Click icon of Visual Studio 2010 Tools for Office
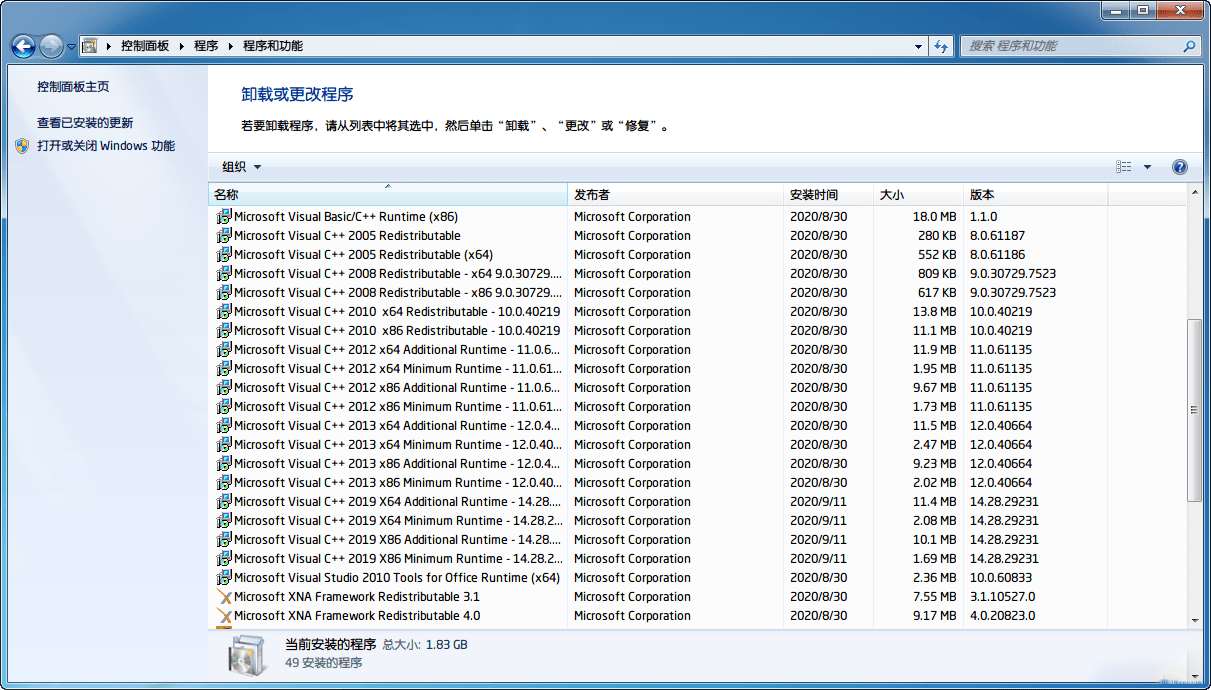This screenshot has width=1211, height=690. click(224, 577)
